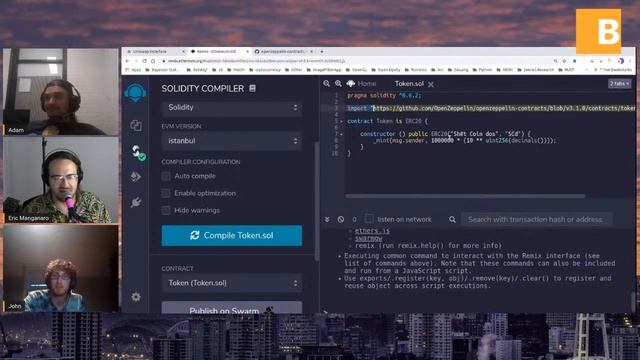Open the 2 tabs dropdown in editor
The height and width of the screenshot is (360, 640).
pyautogui.click(x=620, y=84)
